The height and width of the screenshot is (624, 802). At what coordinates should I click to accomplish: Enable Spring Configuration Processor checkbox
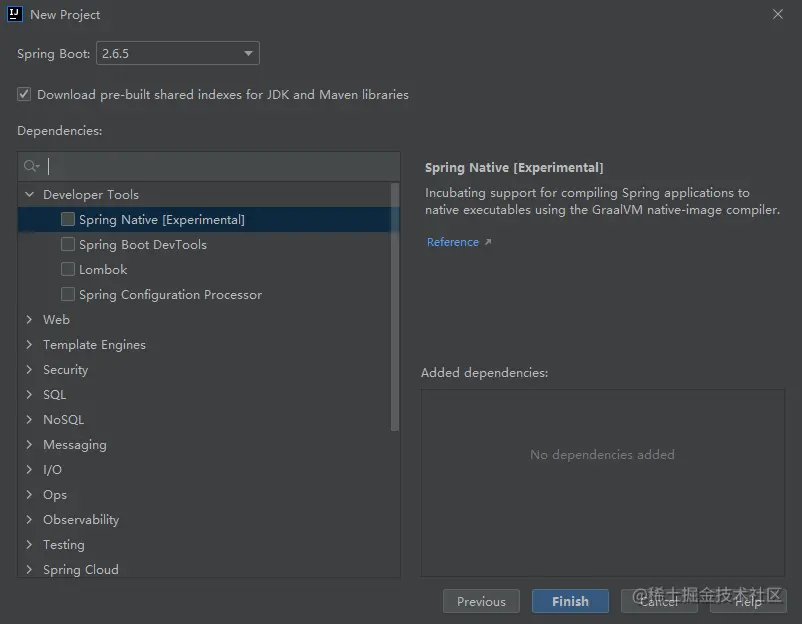coord(68,294)
